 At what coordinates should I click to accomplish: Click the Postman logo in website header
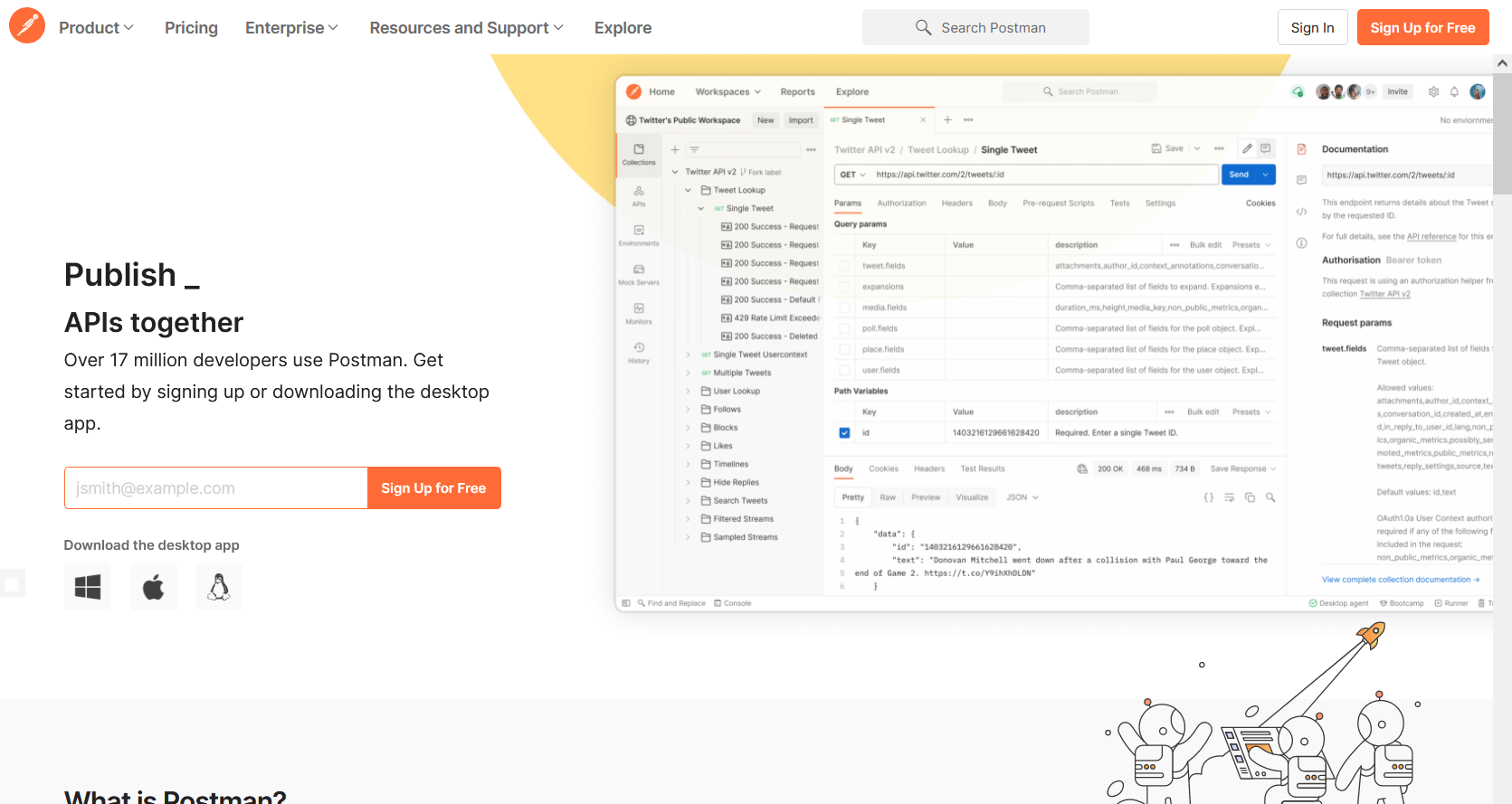tap(27, 26)
